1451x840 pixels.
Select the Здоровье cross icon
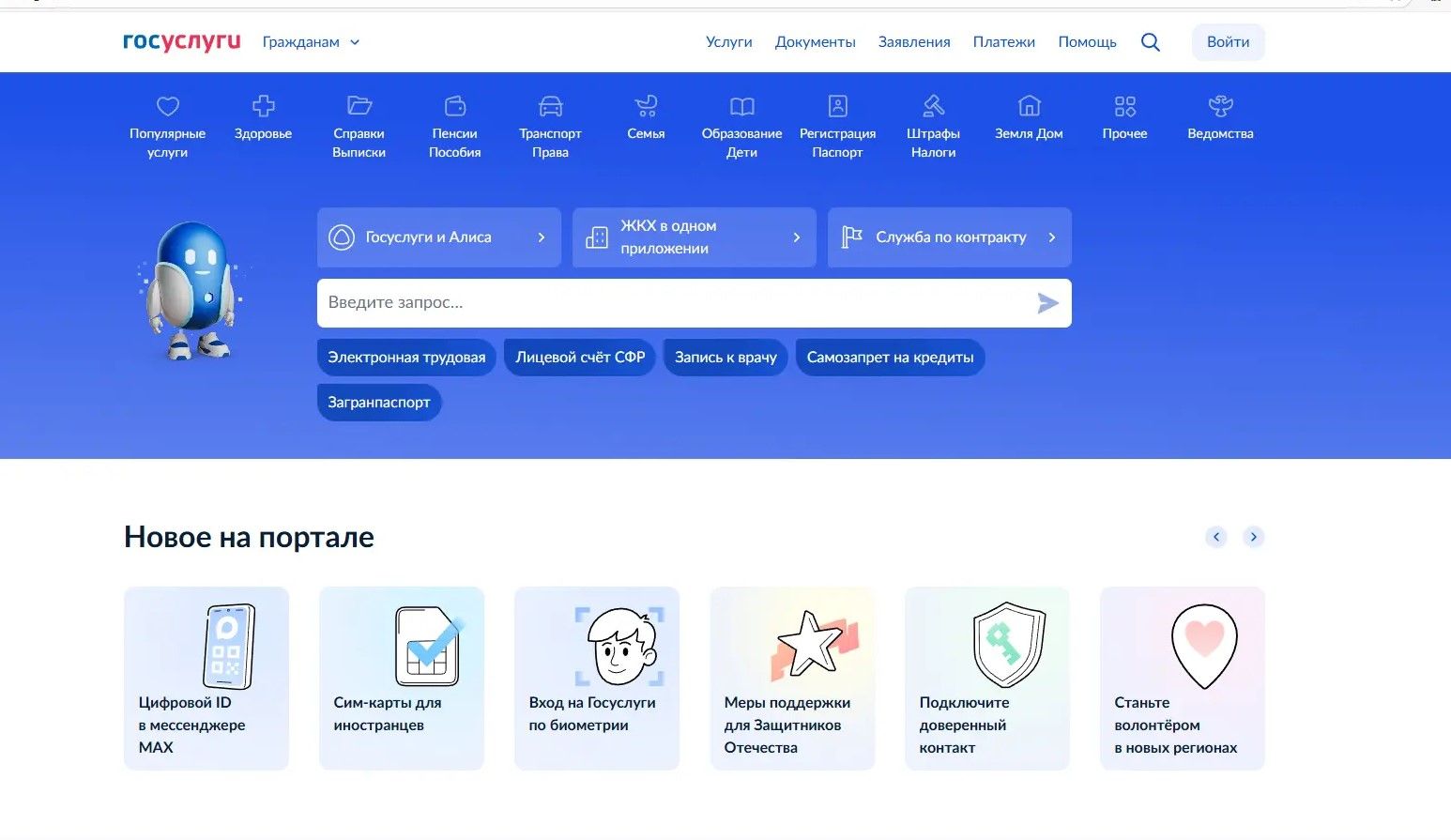coord(264,106)
